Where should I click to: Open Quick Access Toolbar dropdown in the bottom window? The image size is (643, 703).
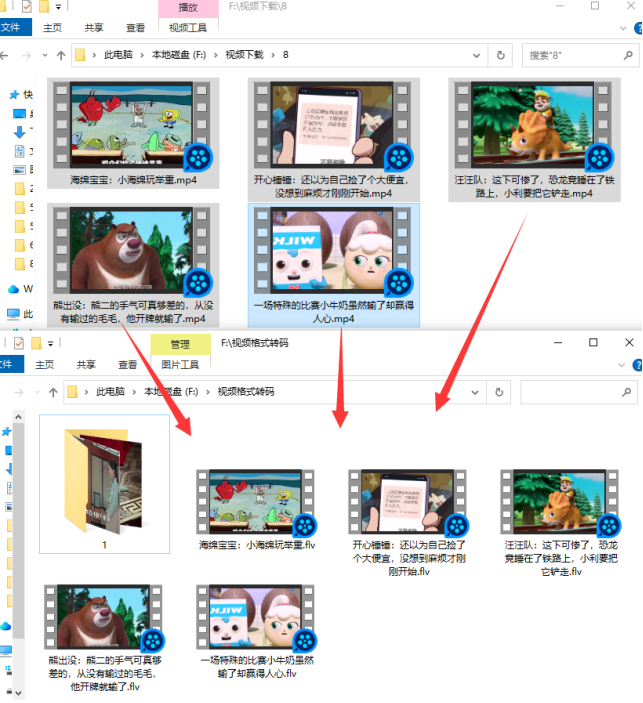(51, 344)
